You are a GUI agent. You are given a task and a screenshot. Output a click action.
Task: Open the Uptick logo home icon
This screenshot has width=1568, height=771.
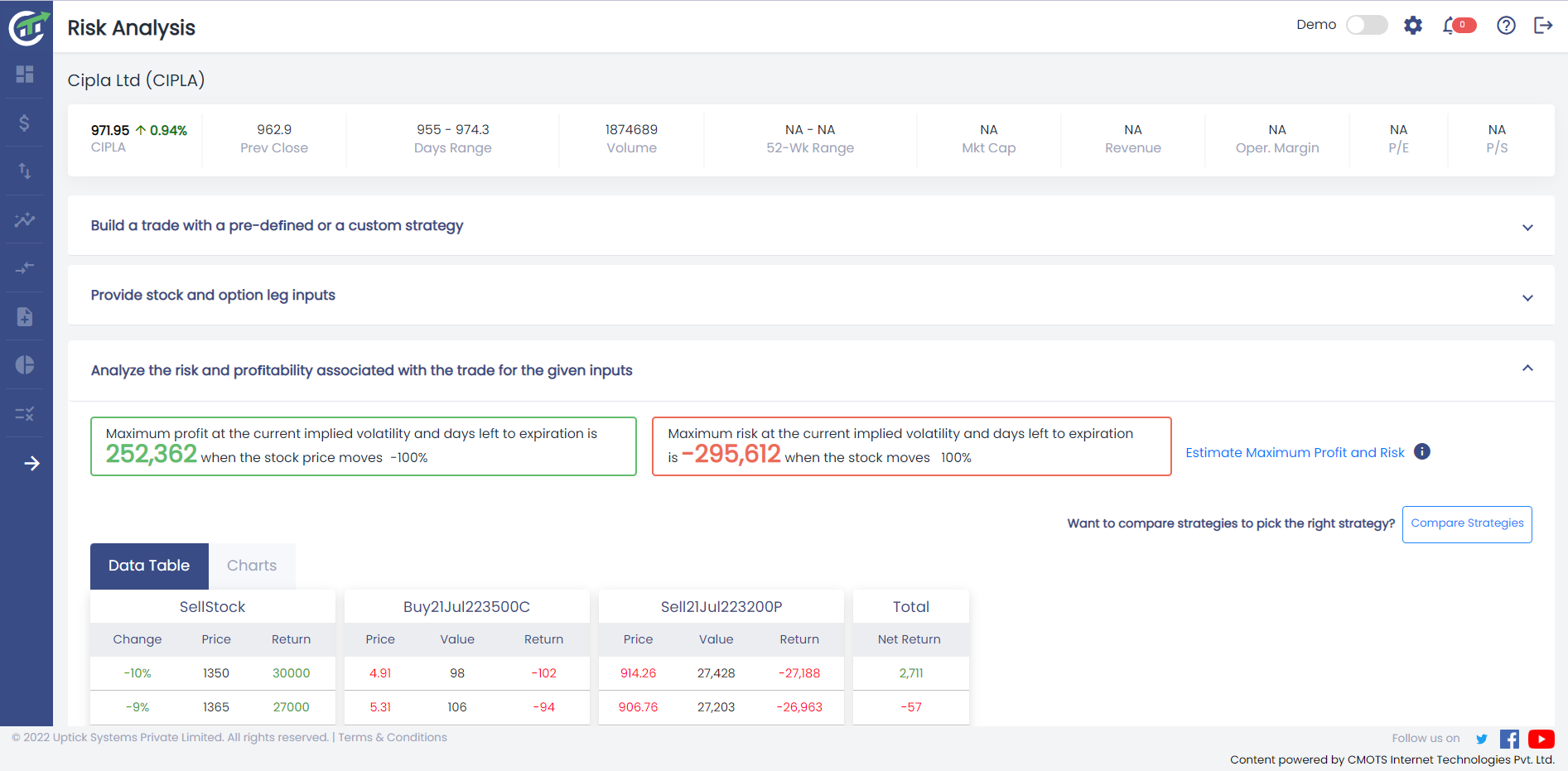tap(28, 27)
